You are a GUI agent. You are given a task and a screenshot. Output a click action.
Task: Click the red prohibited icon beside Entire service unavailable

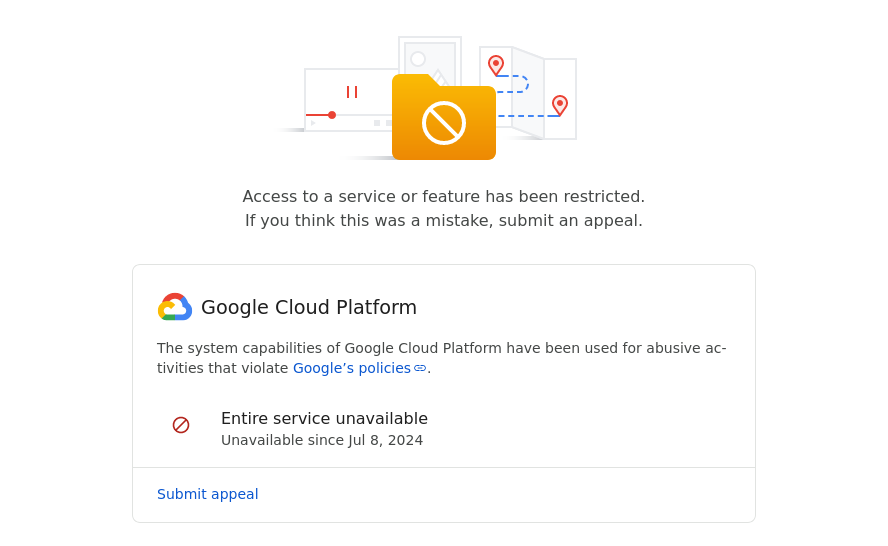pyautogui.click(x=181, y=425)
